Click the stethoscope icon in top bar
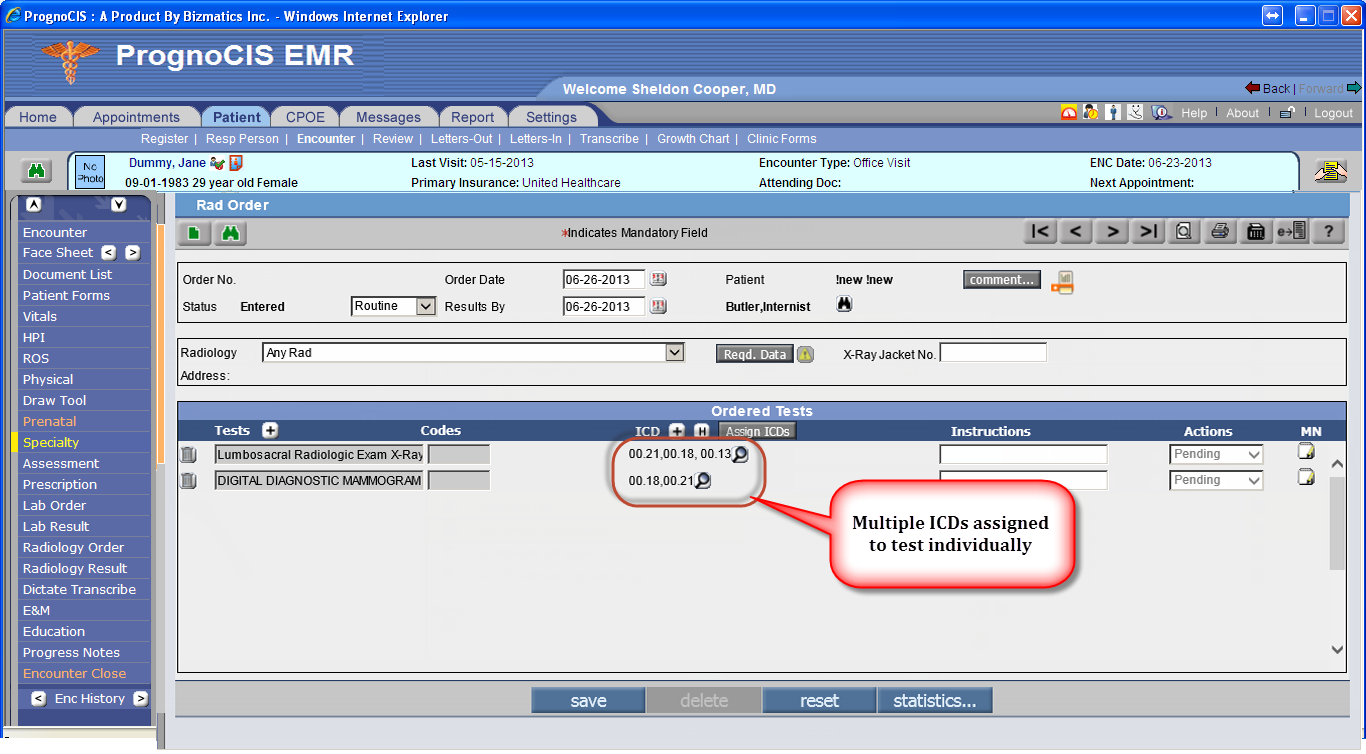The width and height of the screenshot is (1366, 754). (x=1135, y=112)
